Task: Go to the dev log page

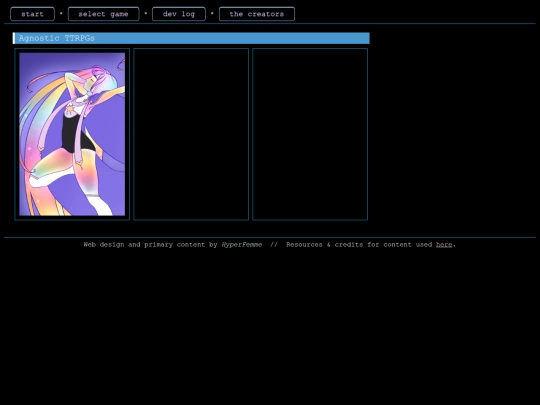Action: [x=179, y=14]
